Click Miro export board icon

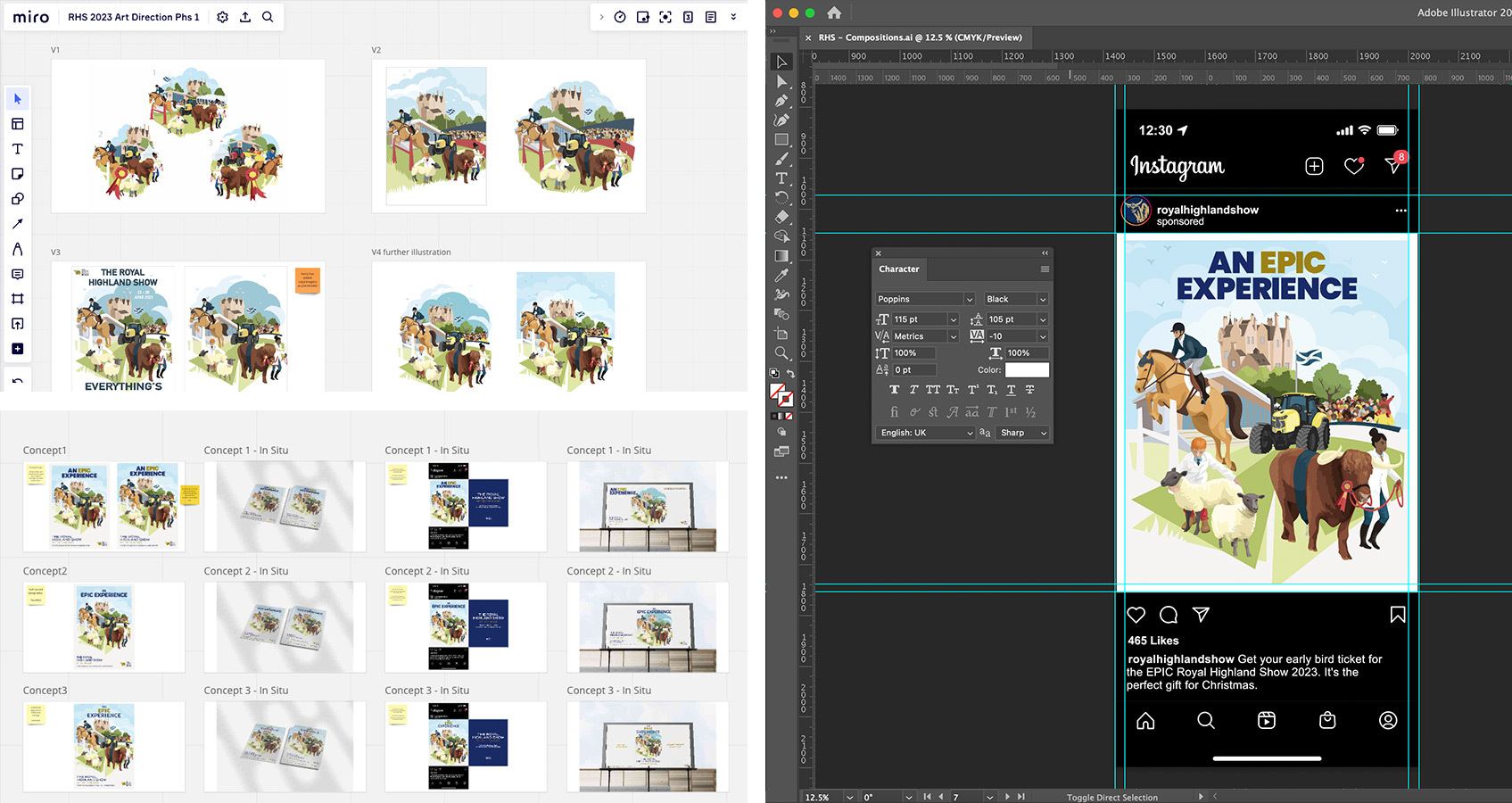coord(244,17)
